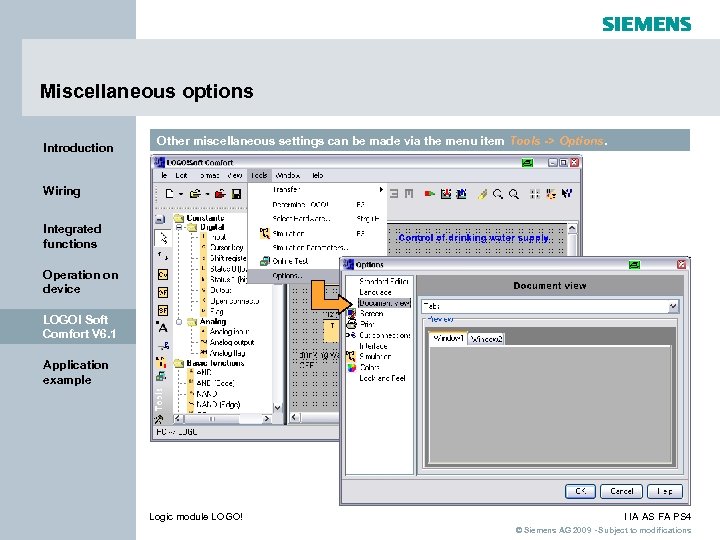Click the hammer tools icon at sidebar bottom

point(159,419)
